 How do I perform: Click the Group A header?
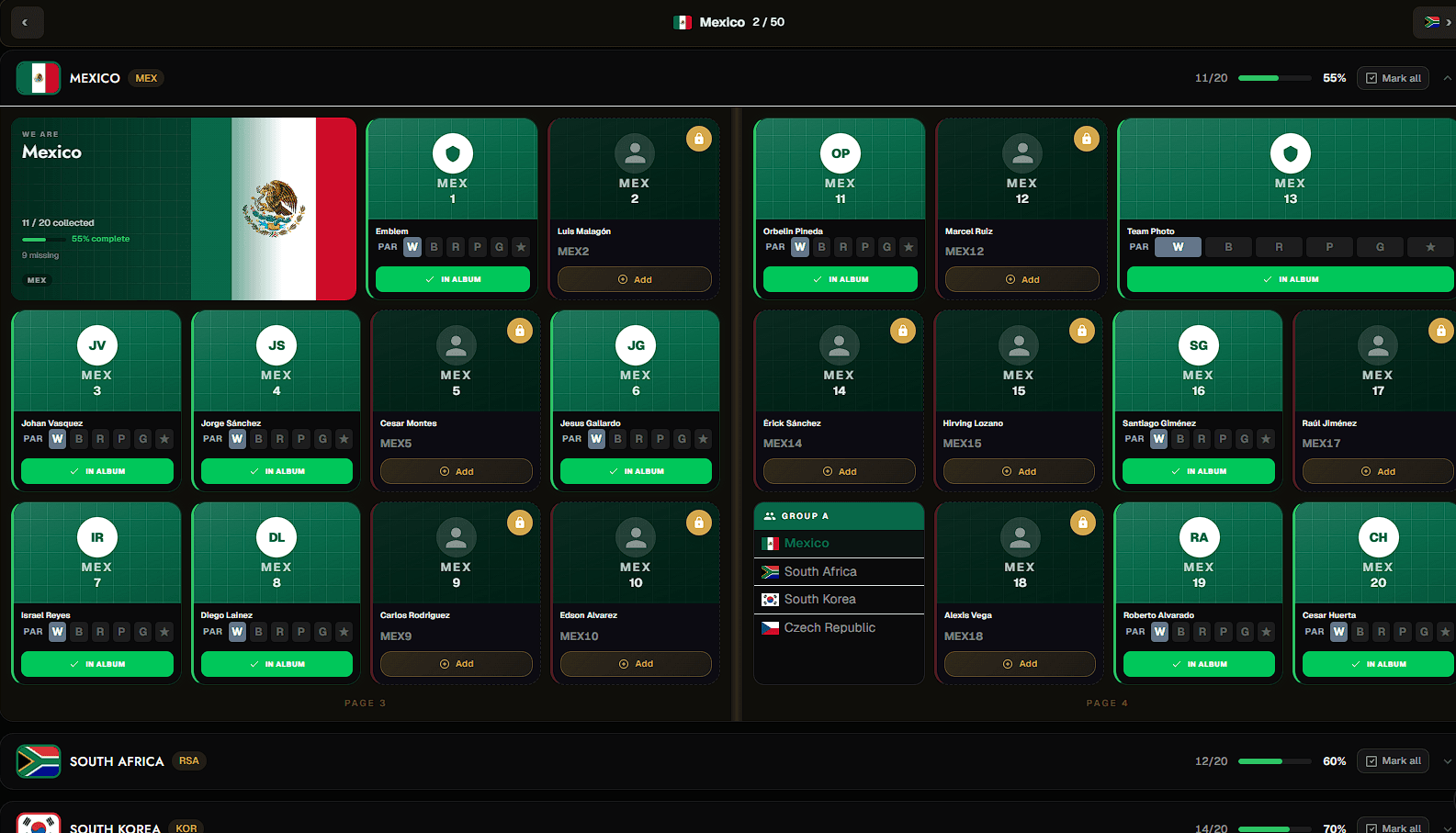[x=839, y=516]
